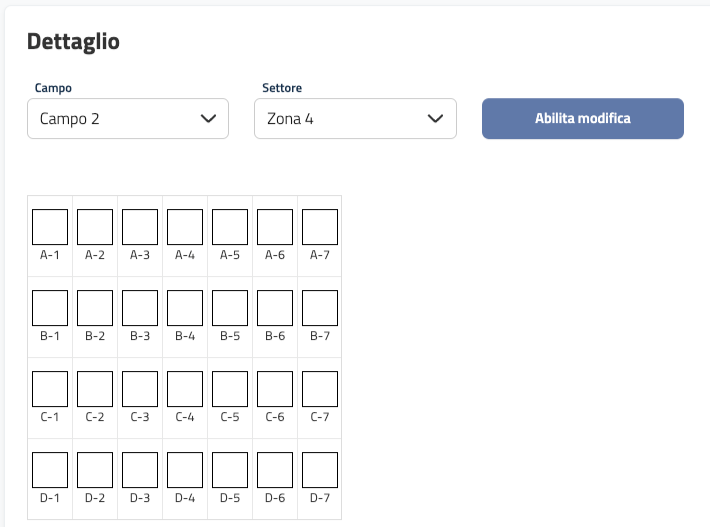Image resolution: width=710 pixels, height=527 pixels.
Task: Expand the Settore dropdown
Action: [x=355, y=119]
